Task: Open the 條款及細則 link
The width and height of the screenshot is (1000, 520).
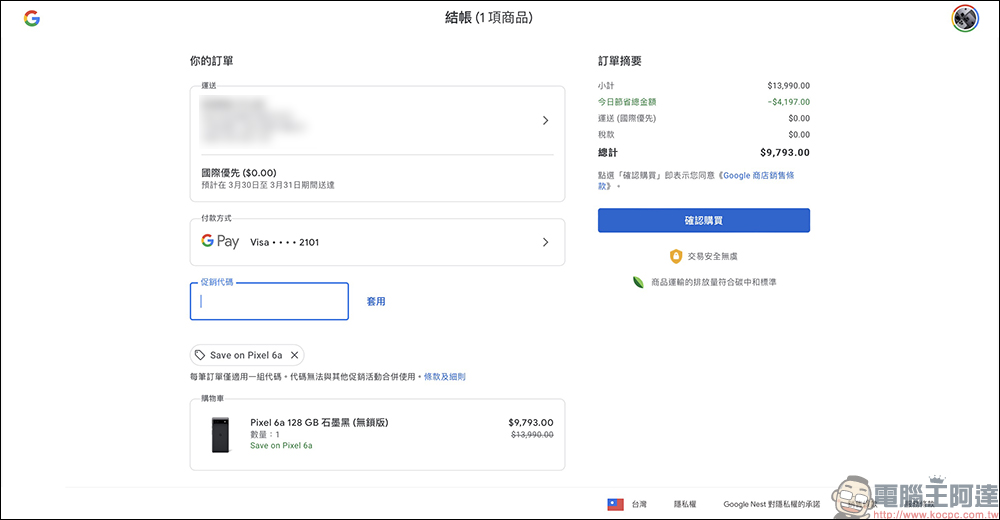Action: pyautogui.click(x=444, y=377)
